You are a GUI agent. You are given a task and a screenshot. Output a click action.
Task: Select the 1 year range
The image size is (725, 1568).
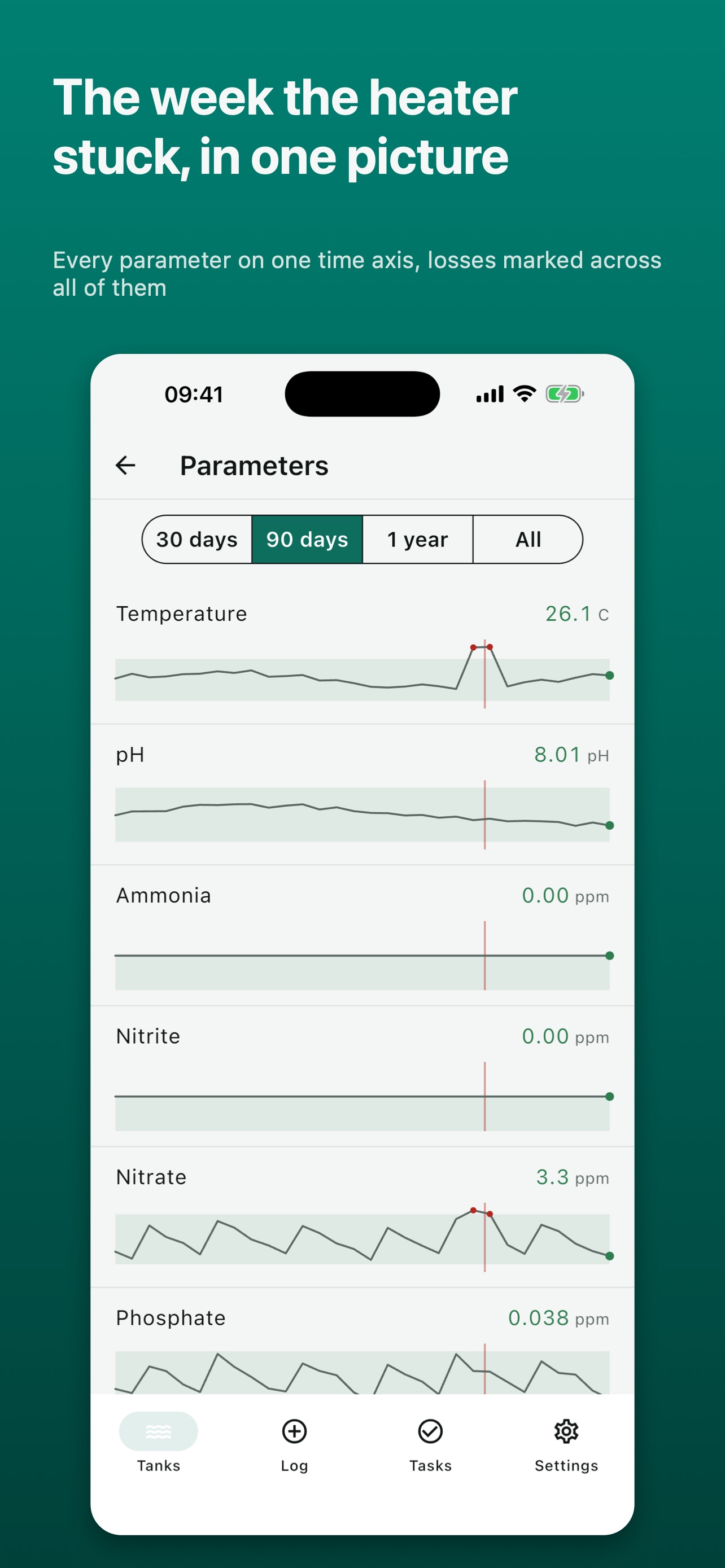[418, 539]
